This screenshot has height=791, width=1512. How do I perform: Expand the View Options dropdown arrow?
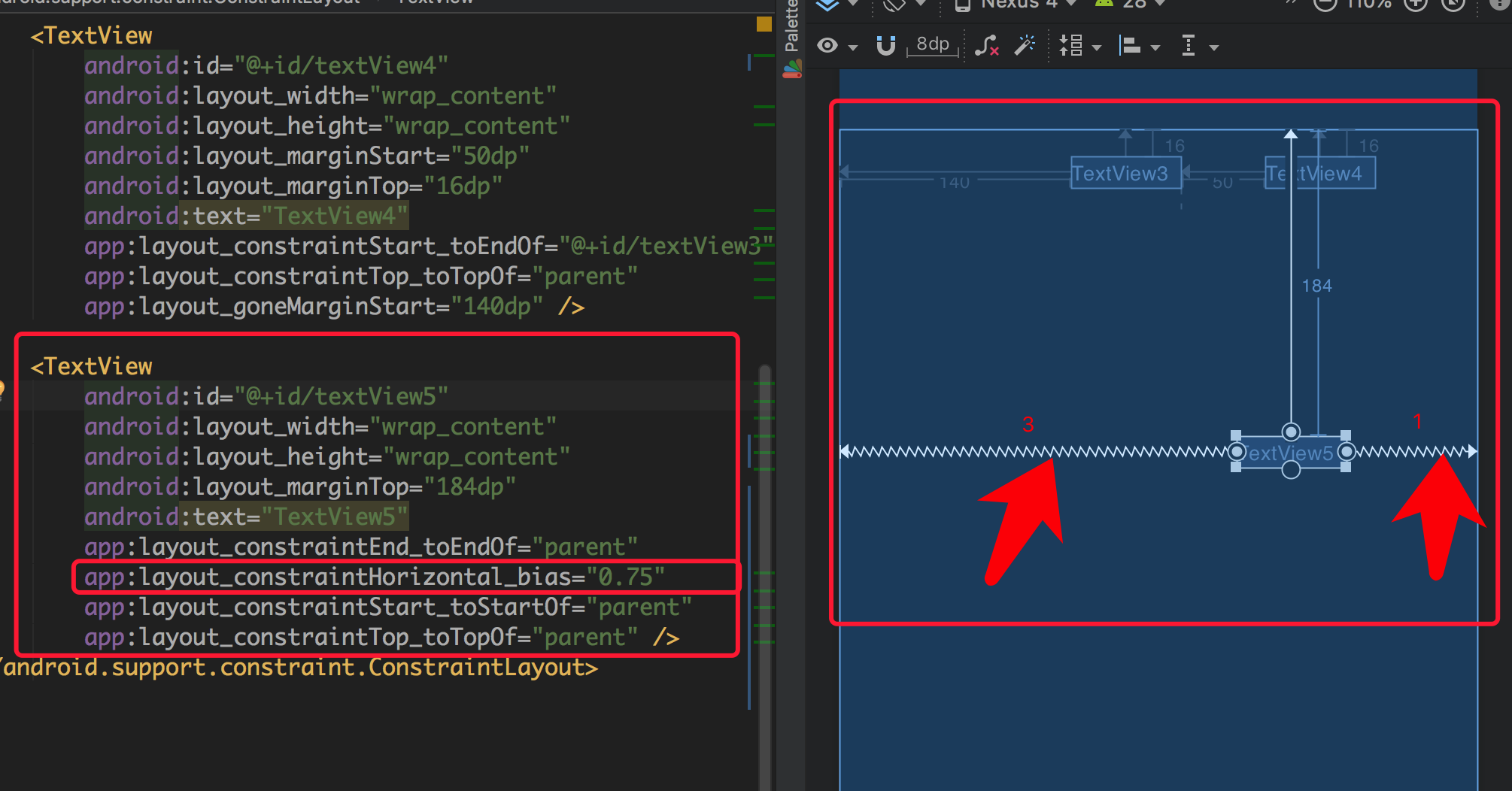coord(852,47)
